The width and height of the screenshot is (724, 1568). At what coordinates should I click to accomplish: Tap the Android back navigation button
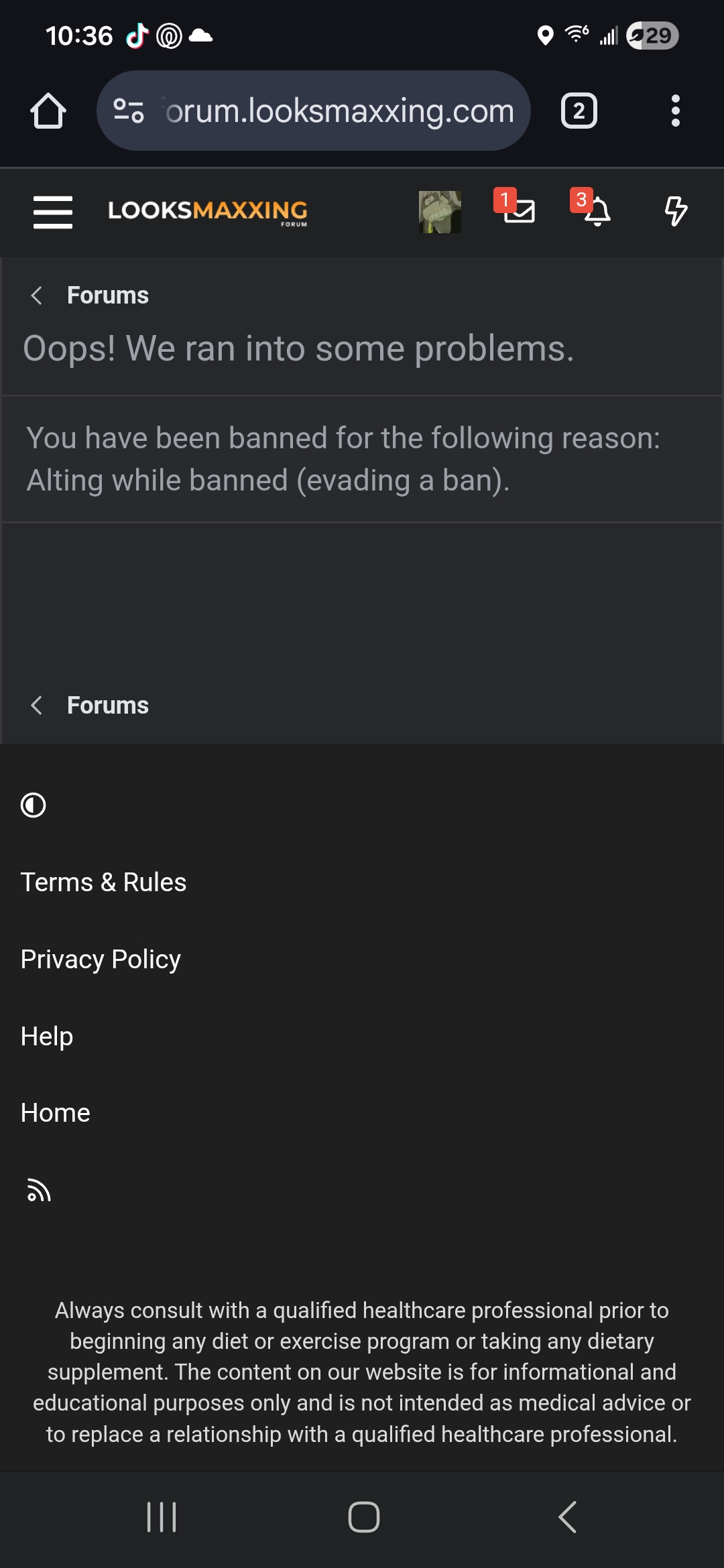(x=567, y=1517)
